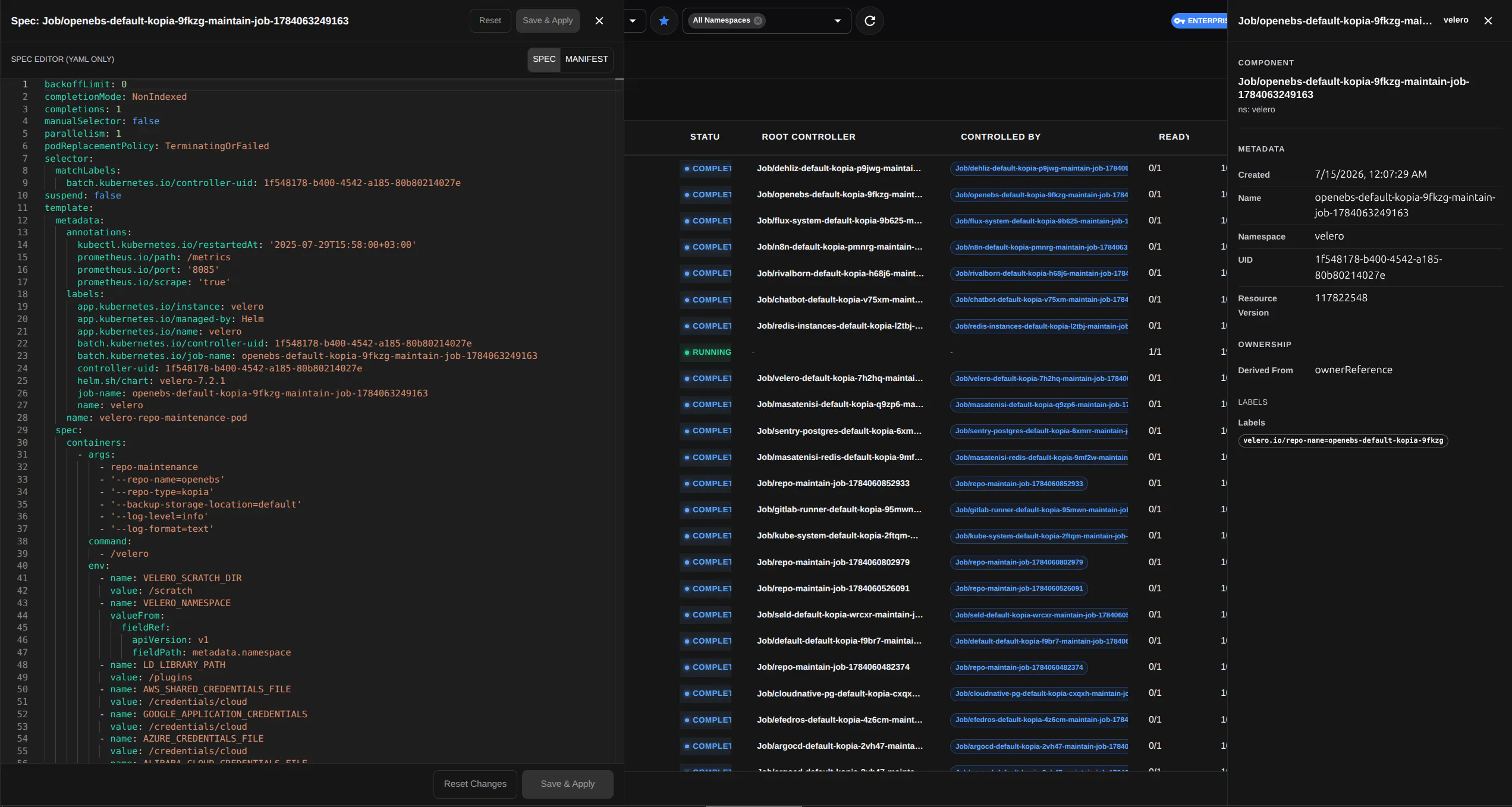The height and width of the screenshot is (807, 1512).
Task: Expand the dropdown left of the star
Action: click(633, 21)
